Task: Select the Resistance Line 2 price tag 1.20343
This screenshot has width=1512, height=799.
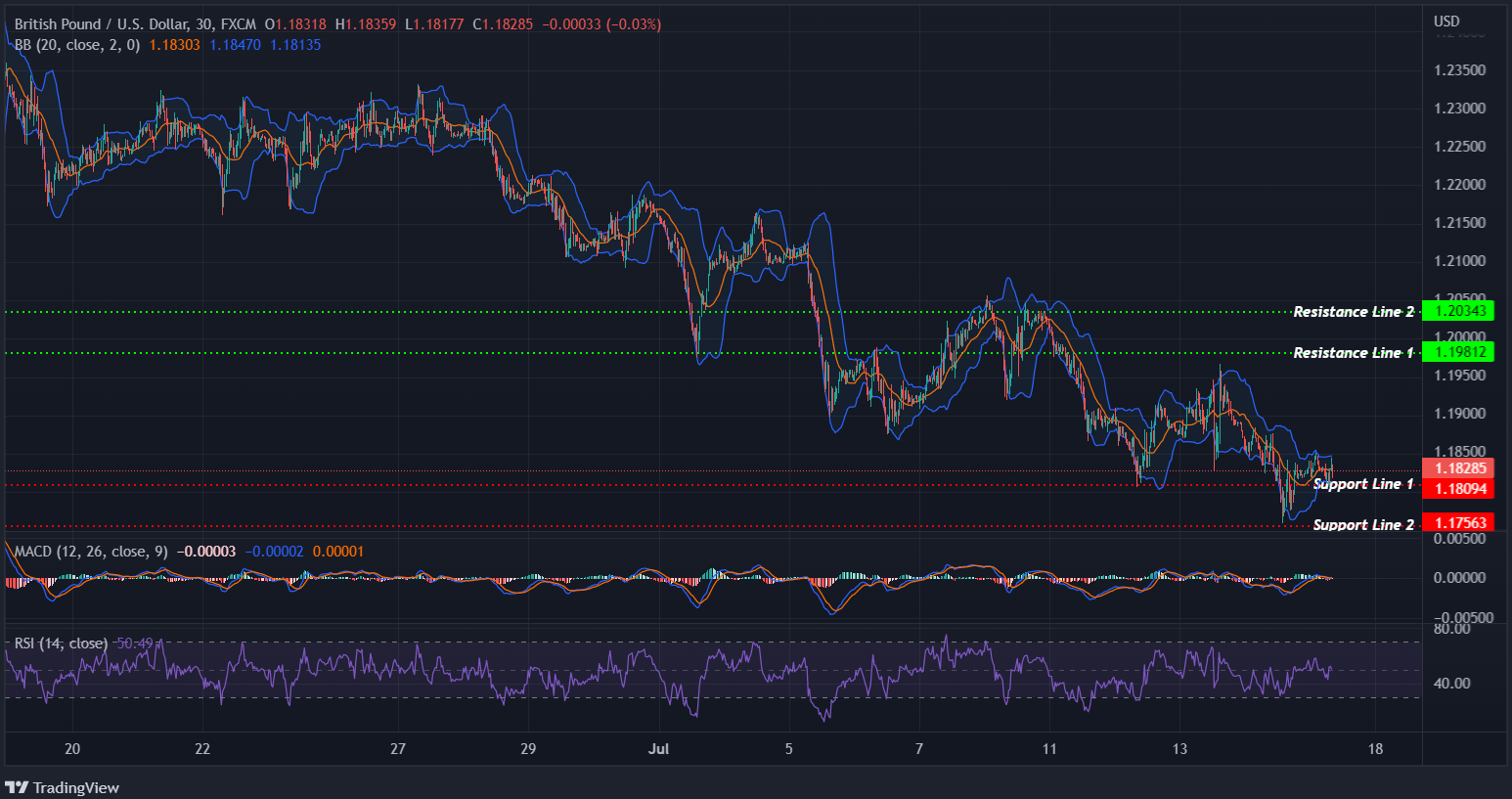Action: (1459, 310)
